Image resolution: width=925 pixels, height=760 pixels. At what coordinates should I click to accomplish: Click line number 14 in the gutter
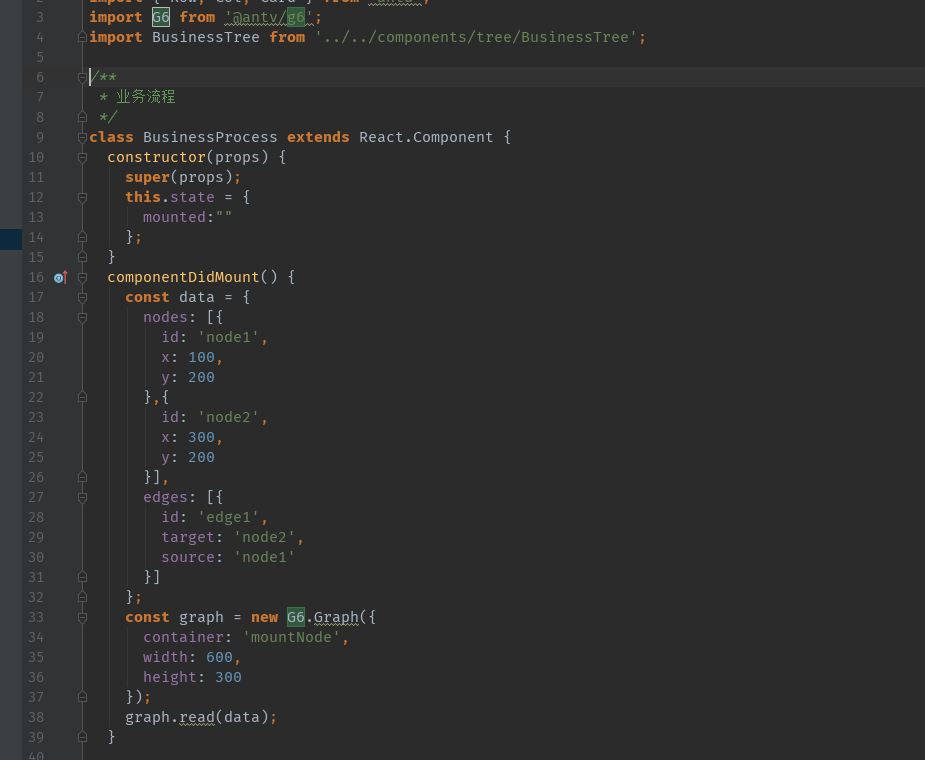pyautogui.click(x=36, y=237)
